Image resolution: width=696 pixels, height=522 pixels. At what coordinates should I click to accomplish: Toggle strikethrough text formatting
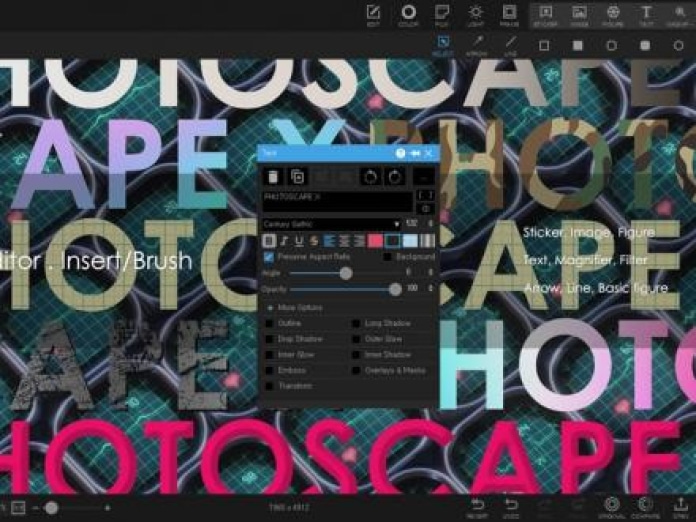click(x=314, y=241)
